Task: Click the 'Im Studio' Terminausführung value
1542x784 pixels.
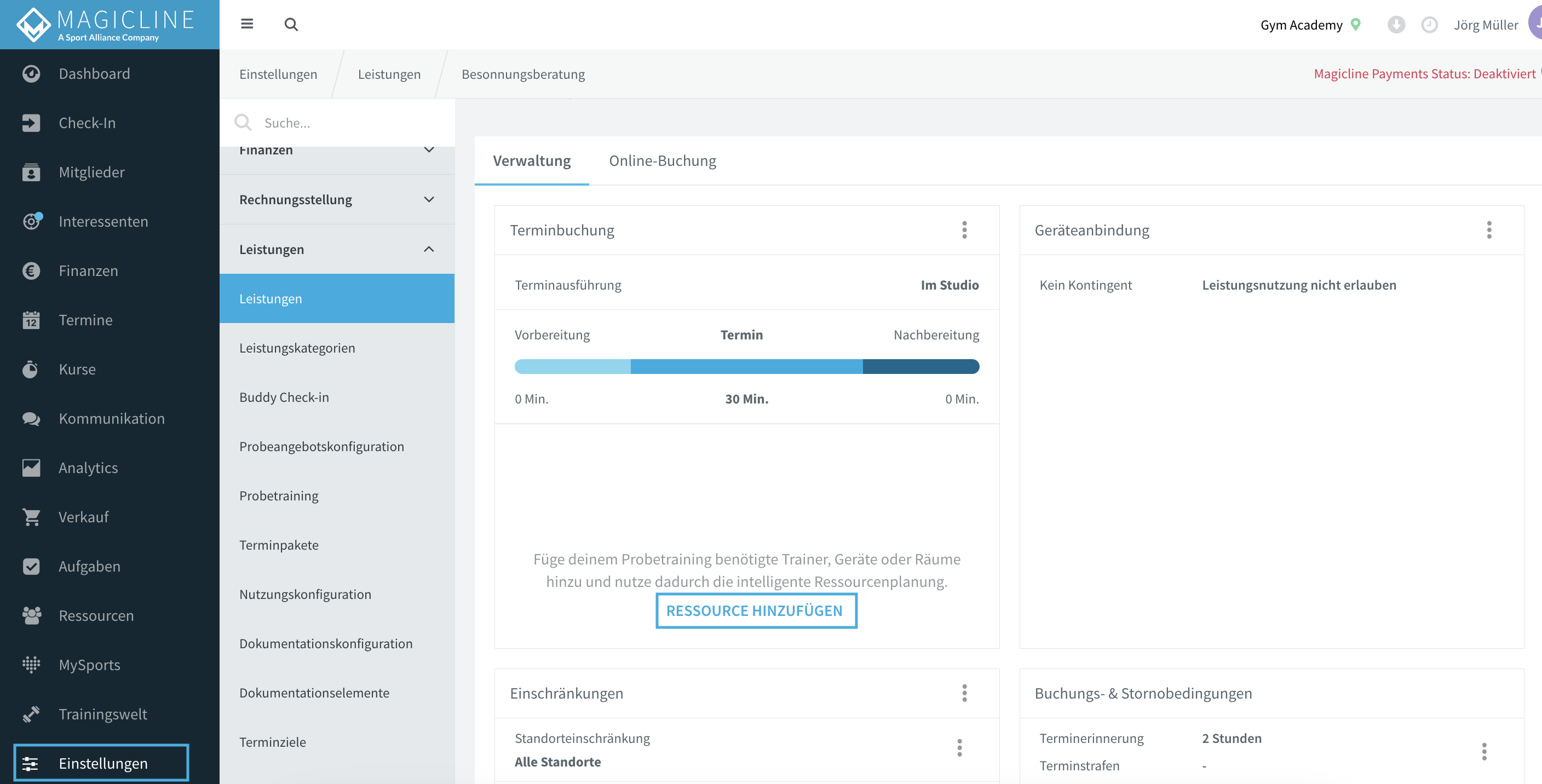Action: click(950, 285)
